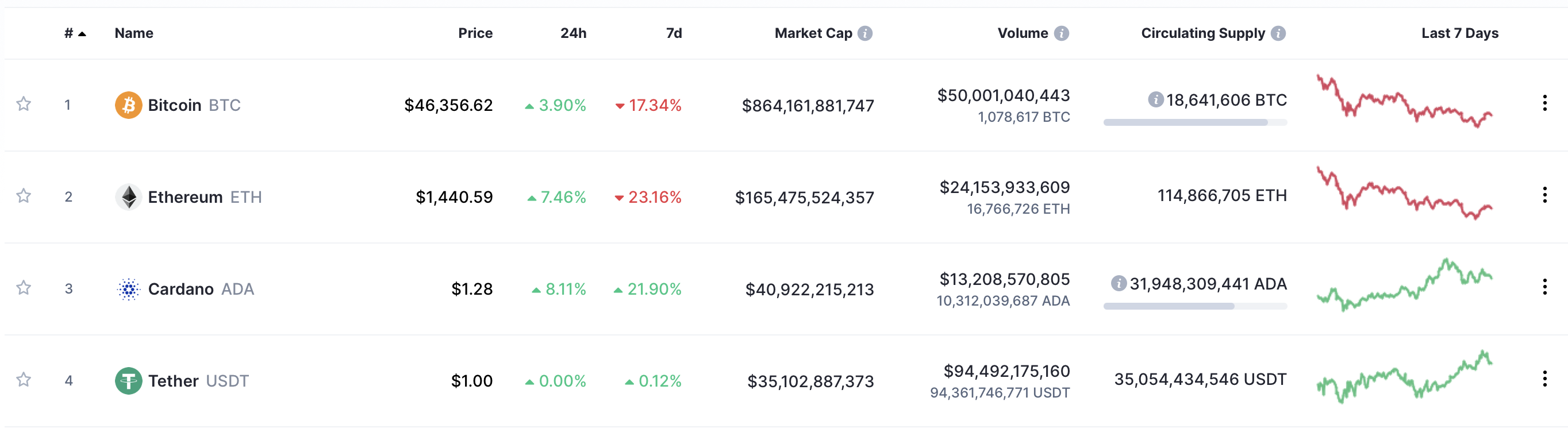1568x432 pixels.
Task: Click the Bitcoin logo icon
Action: pos(128,105)
